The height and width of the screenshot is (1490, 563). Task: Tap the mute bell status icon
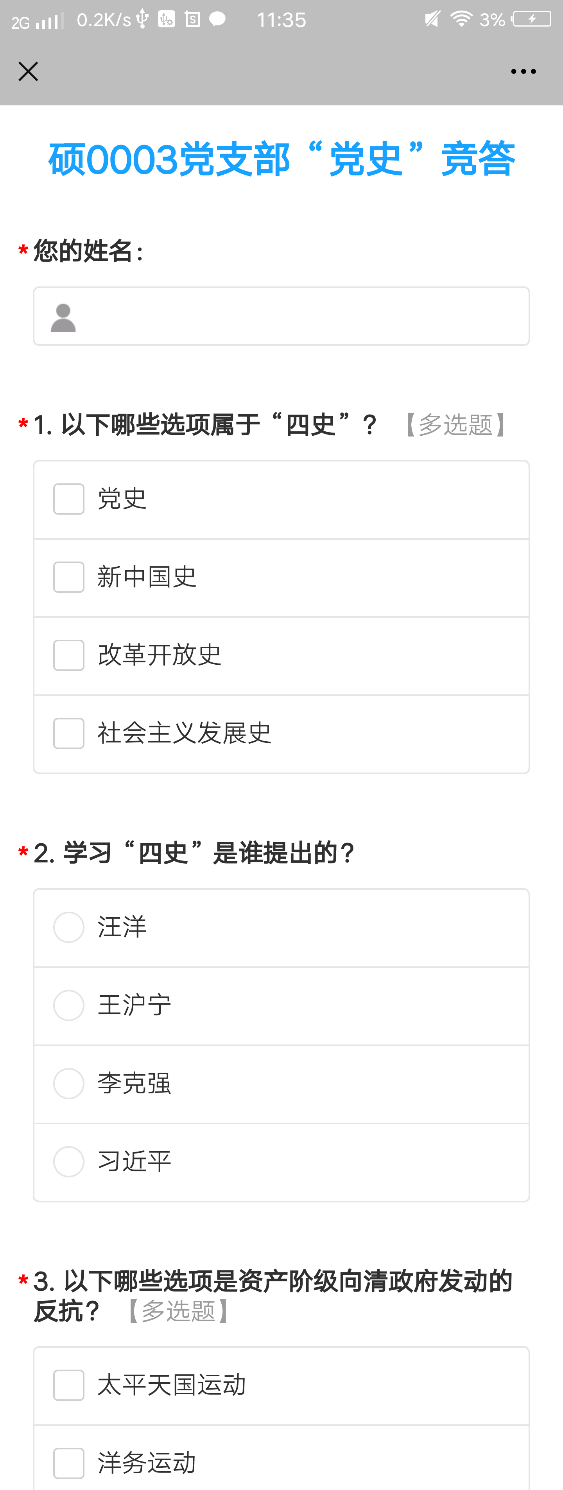click(432, 19)
